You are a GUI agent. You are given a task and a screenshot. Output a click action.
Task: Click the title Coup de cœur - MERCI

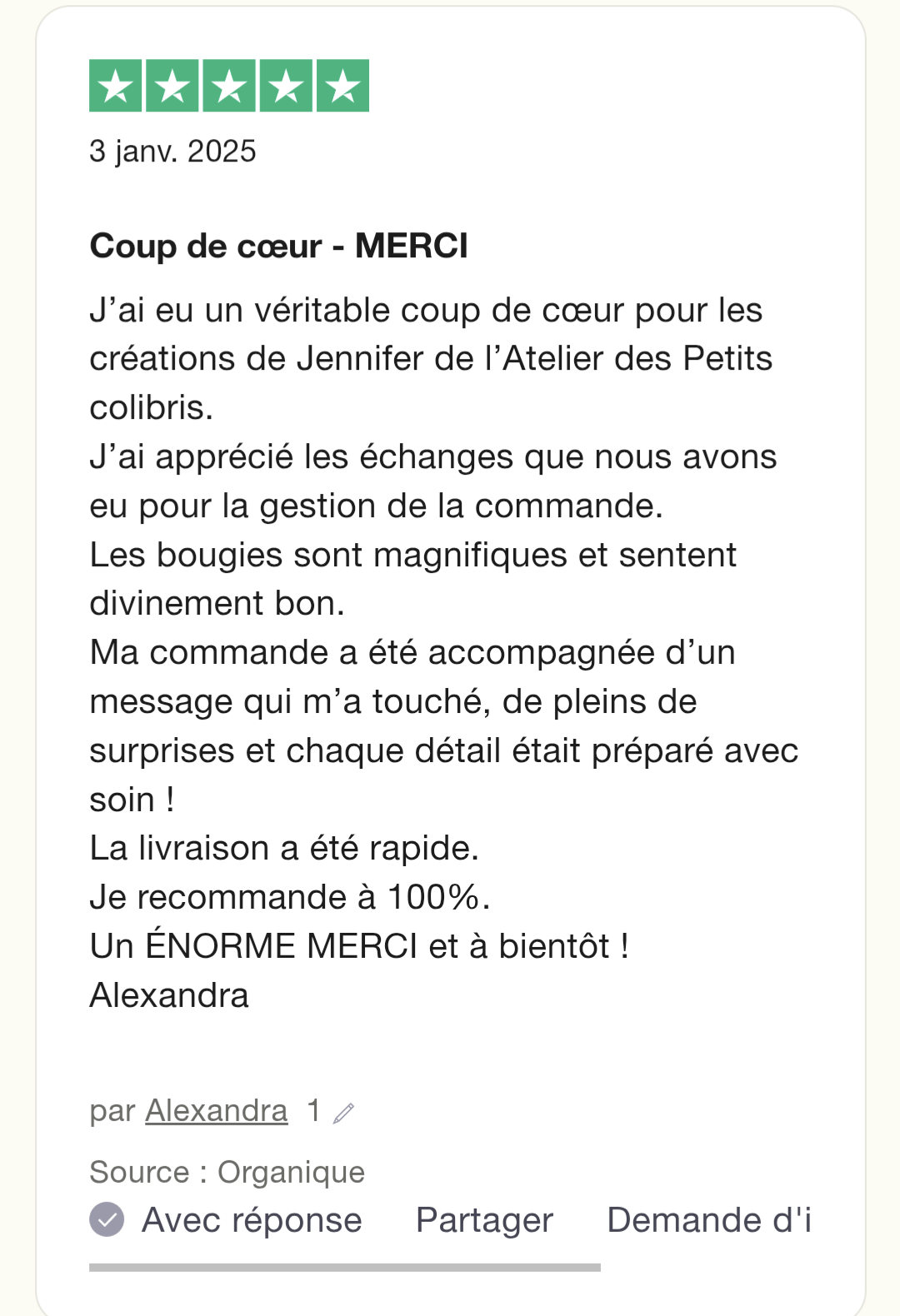click(278, 246)
